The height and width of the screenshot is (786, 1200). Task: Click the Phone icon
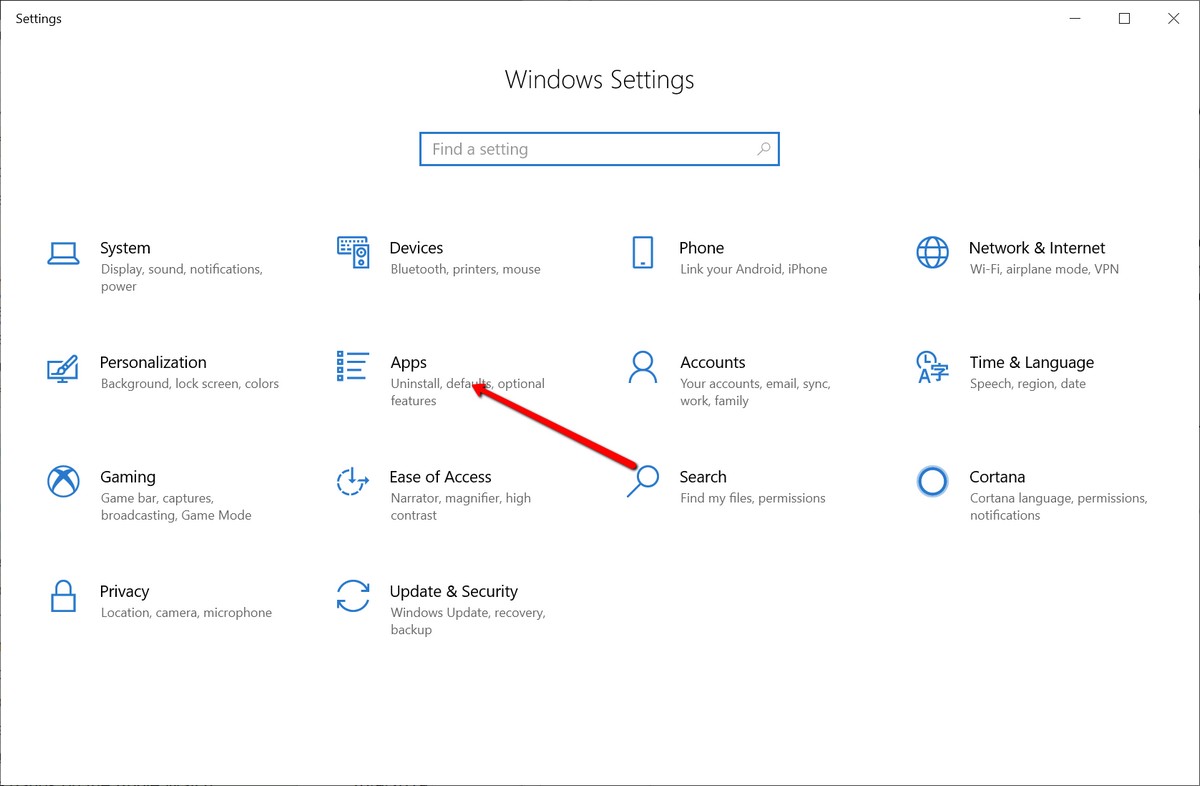[x=642, y=252]
